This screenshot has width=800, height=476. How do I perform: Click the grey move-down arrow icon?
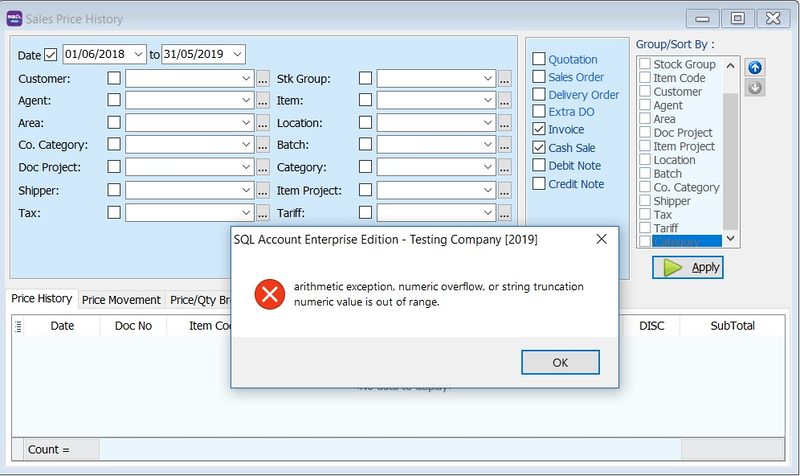click(x=756, y=87)
